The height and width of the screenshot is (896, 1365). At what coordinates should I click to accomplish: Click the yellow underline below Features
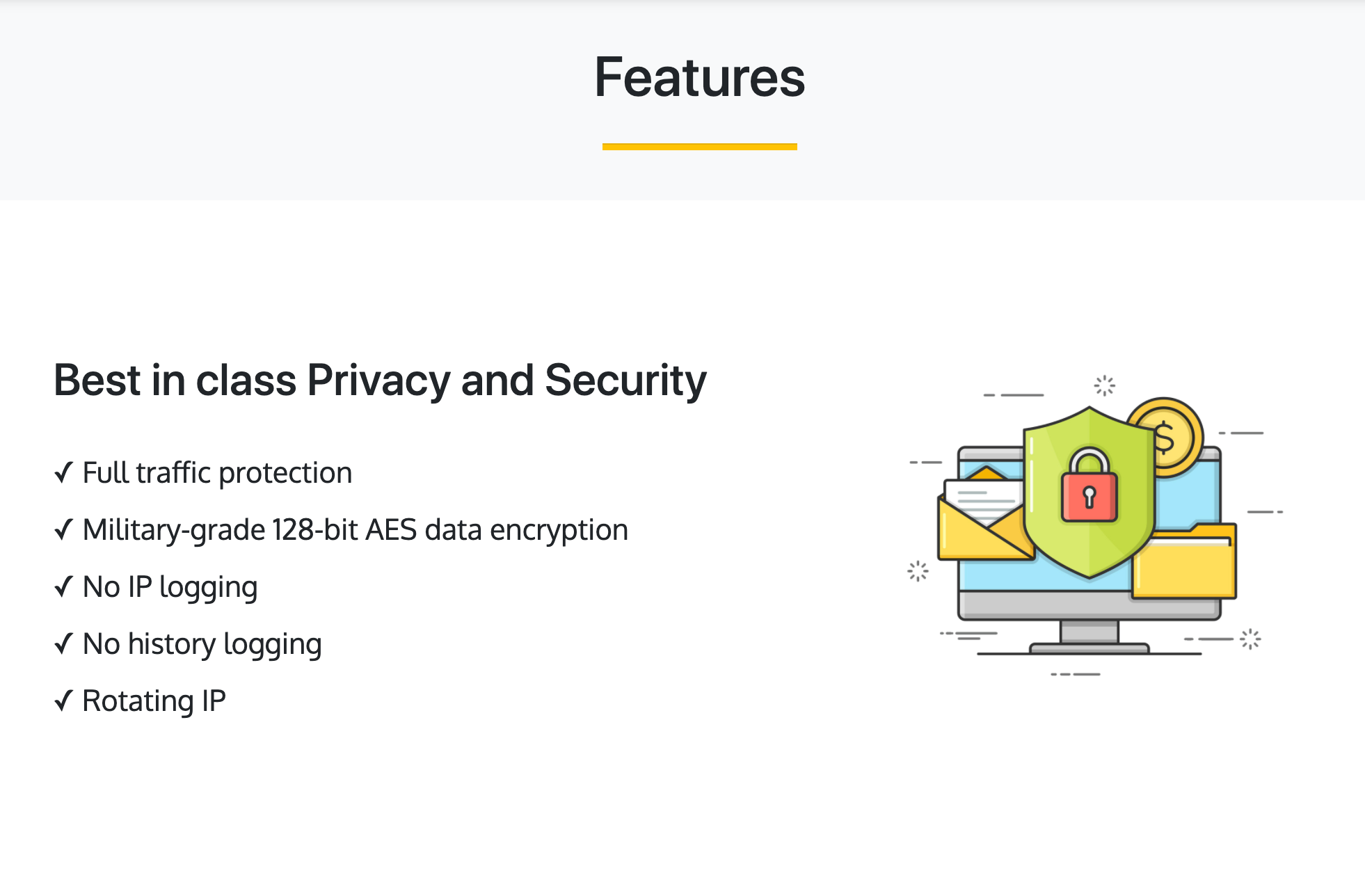pos(699,147)
